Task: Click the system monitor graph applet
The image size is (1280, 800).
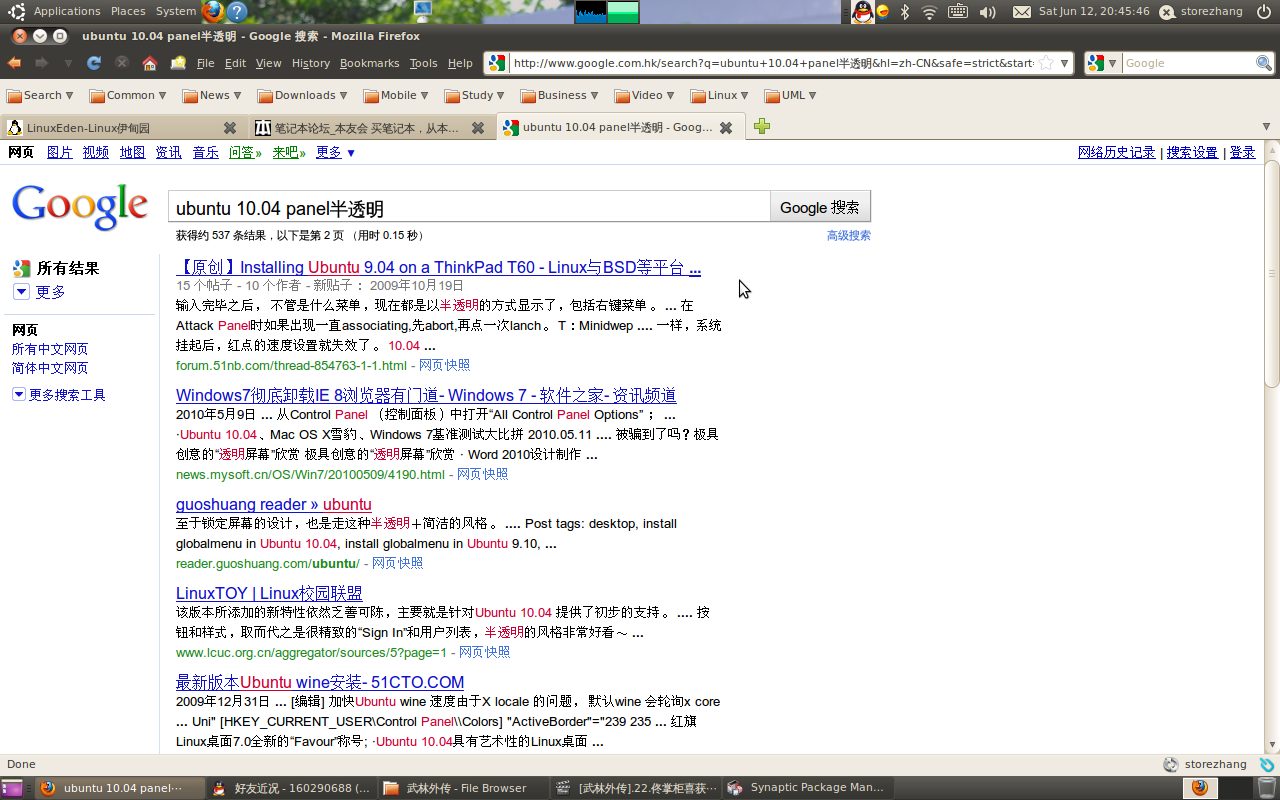Action: click(607, 11)
